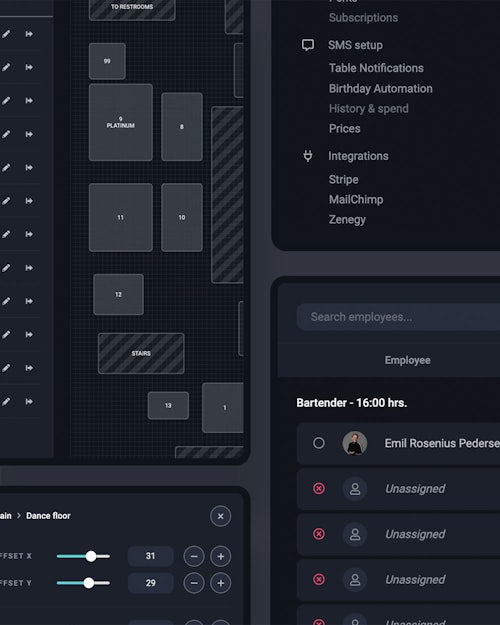Click the Offset X slider handle
Screen dimensions: 500x625
pos(91,556)
